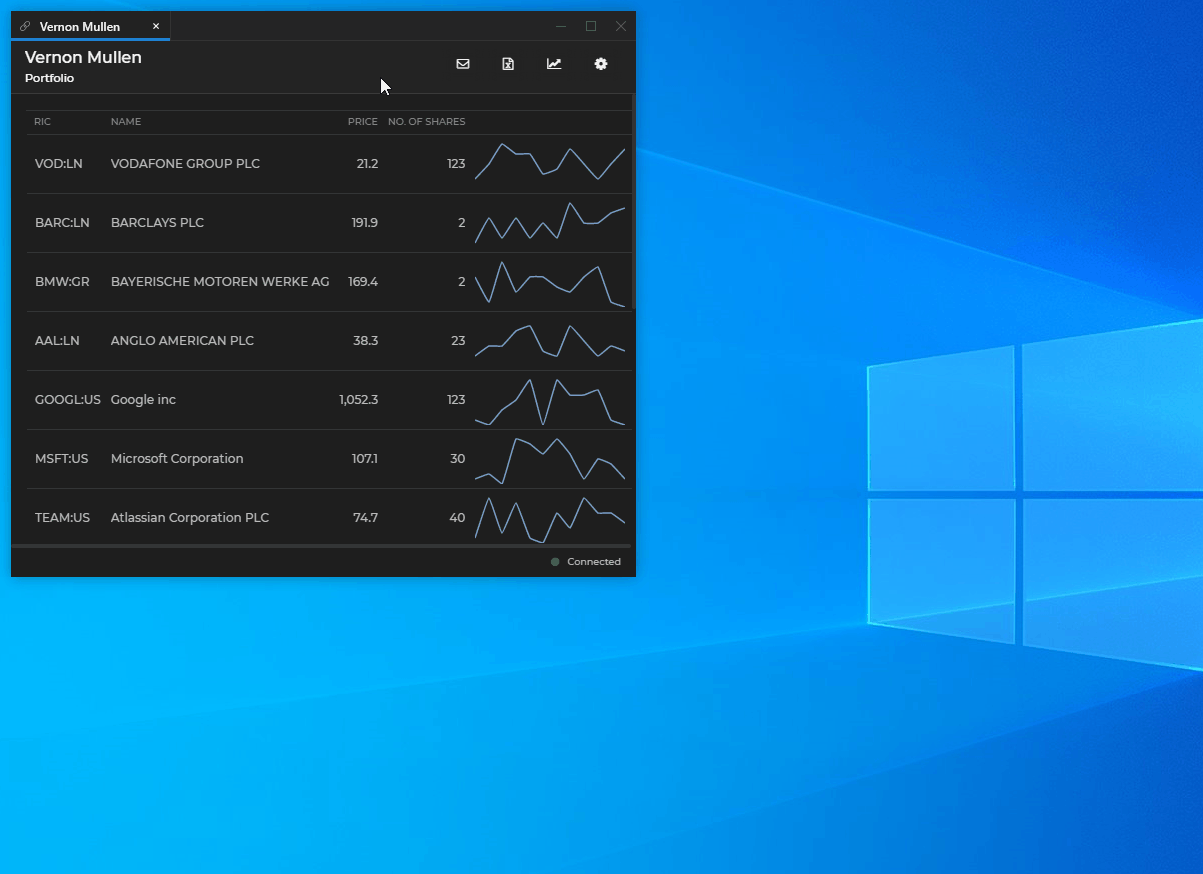1203x874 pixels.
Task: Select the MSFT:US ticker cell
Action: click(62, 459)
